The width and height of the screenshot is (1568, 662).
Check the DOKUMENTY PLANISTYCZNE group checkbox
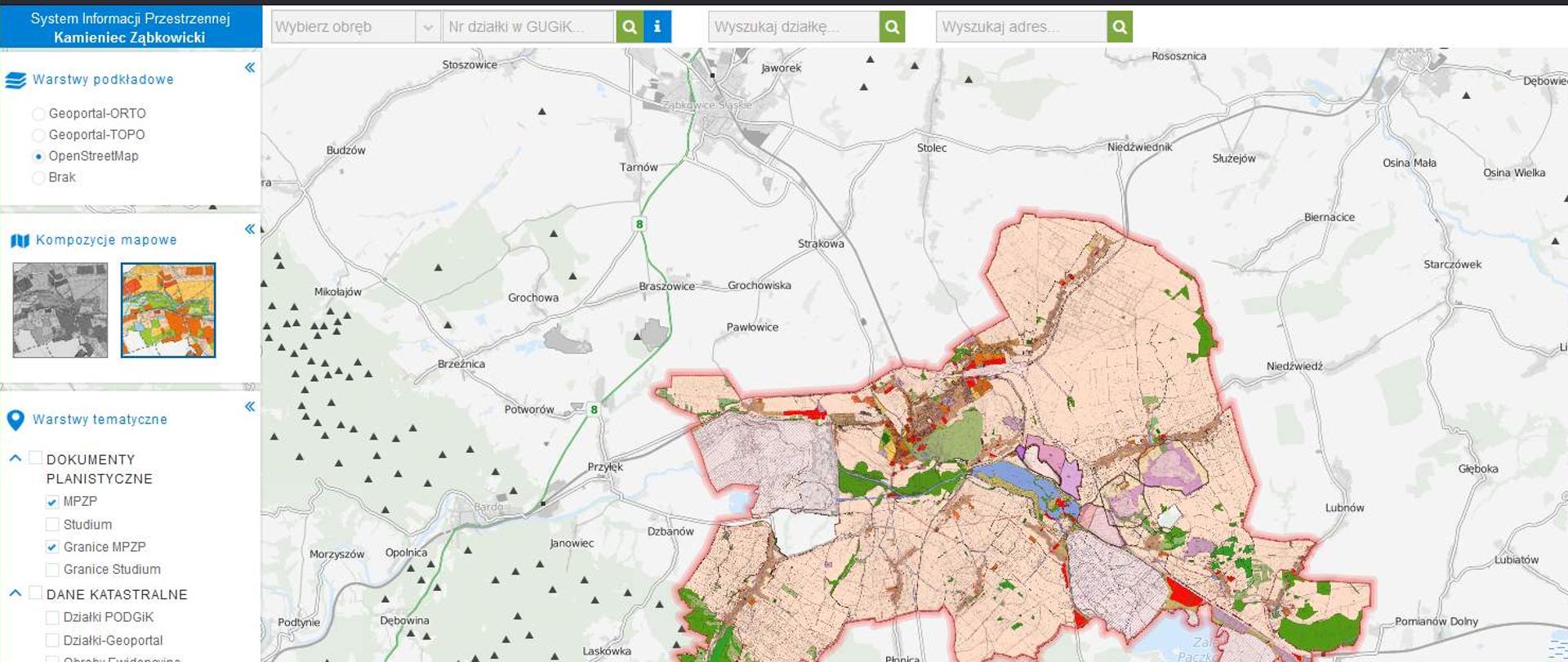click(x=36, y=458)
